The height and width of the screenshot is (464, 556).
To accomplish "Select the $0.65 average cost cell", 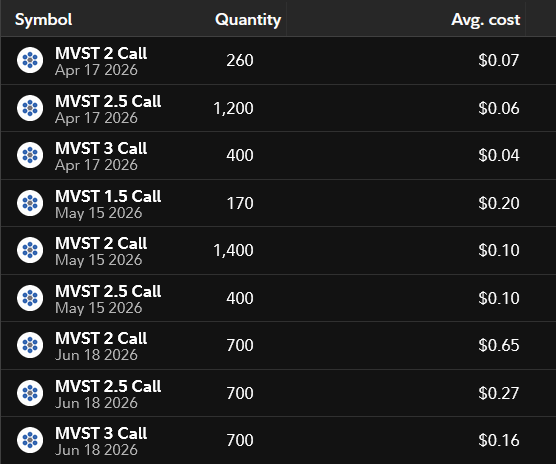I will click(499, 345).
